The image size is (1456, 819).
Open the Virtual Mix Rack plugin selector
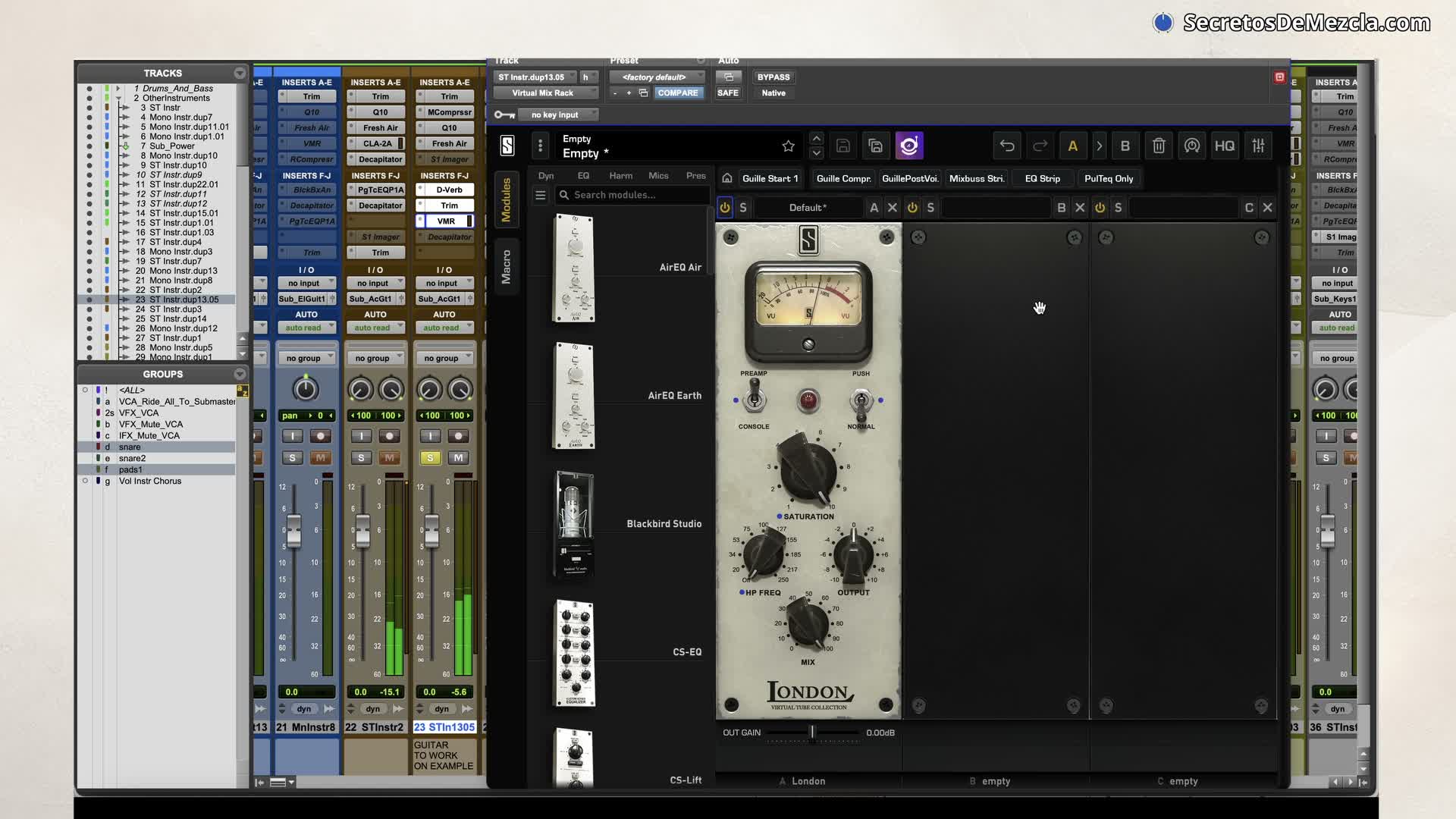click(x=545, y=93)
